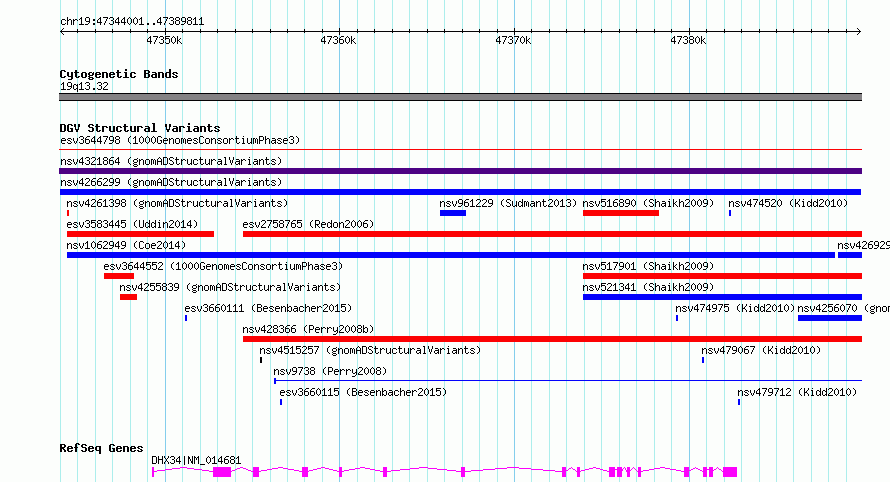Image resolution: width=890 pixels, height=482 pixels.
Task: Click the esv3583445 (Uddin2014) label
Action: [x=132, y=224]
